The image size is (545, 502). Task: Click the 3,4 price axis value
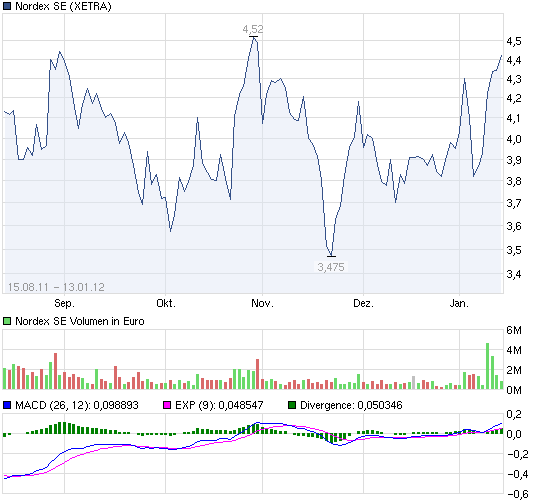(x=514, y=274)
